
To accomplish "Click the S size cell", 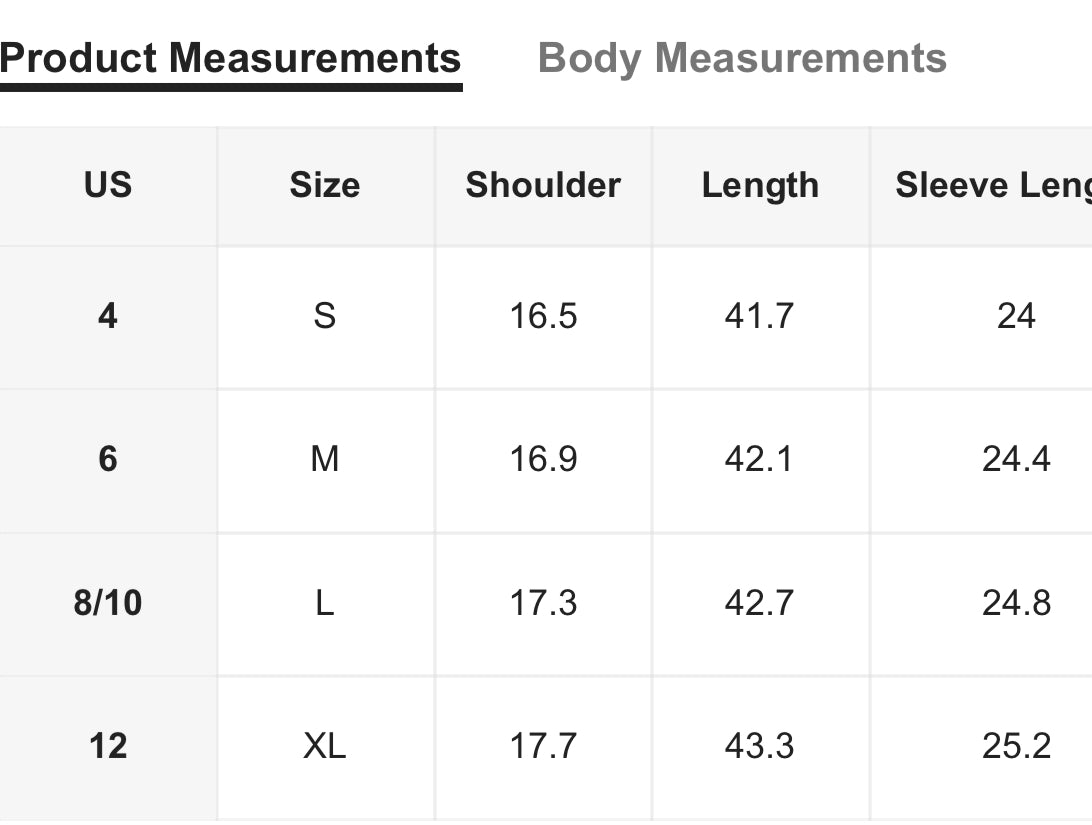I will pos(325,316).
